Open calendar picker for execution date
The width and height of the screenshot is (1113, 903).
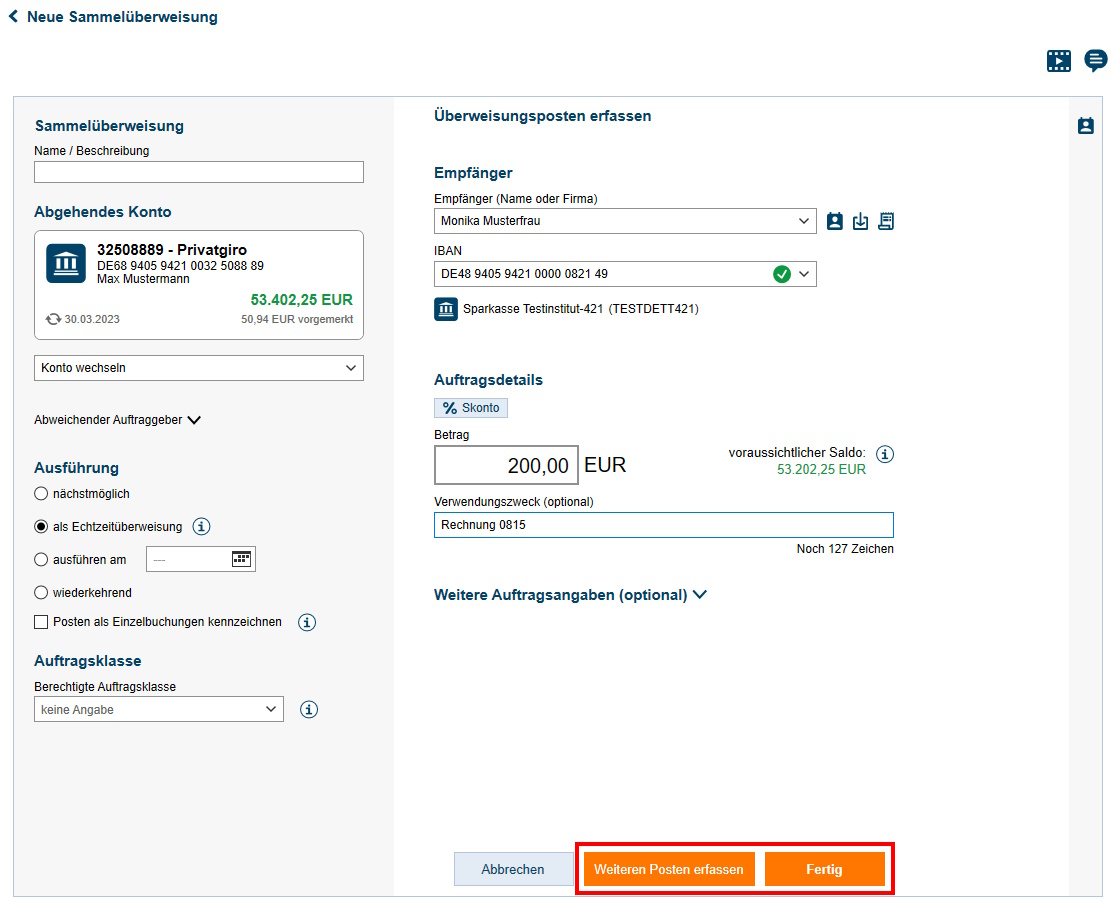(241, 559)
